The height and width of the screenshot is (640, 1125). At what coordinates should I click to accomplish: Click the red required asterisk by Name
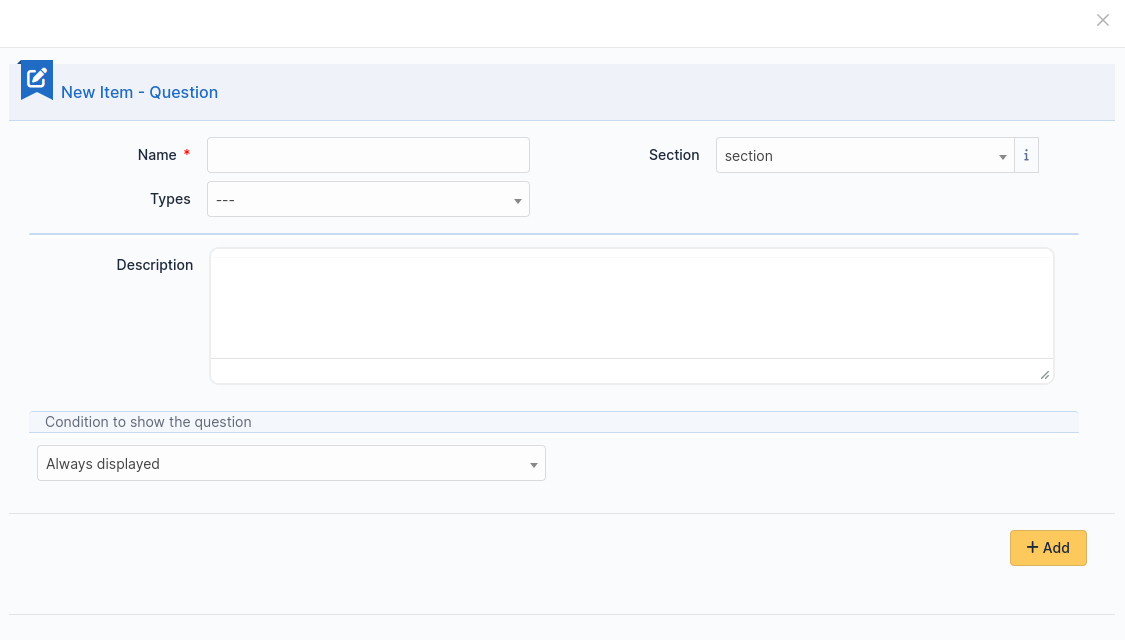coord(187,155)
